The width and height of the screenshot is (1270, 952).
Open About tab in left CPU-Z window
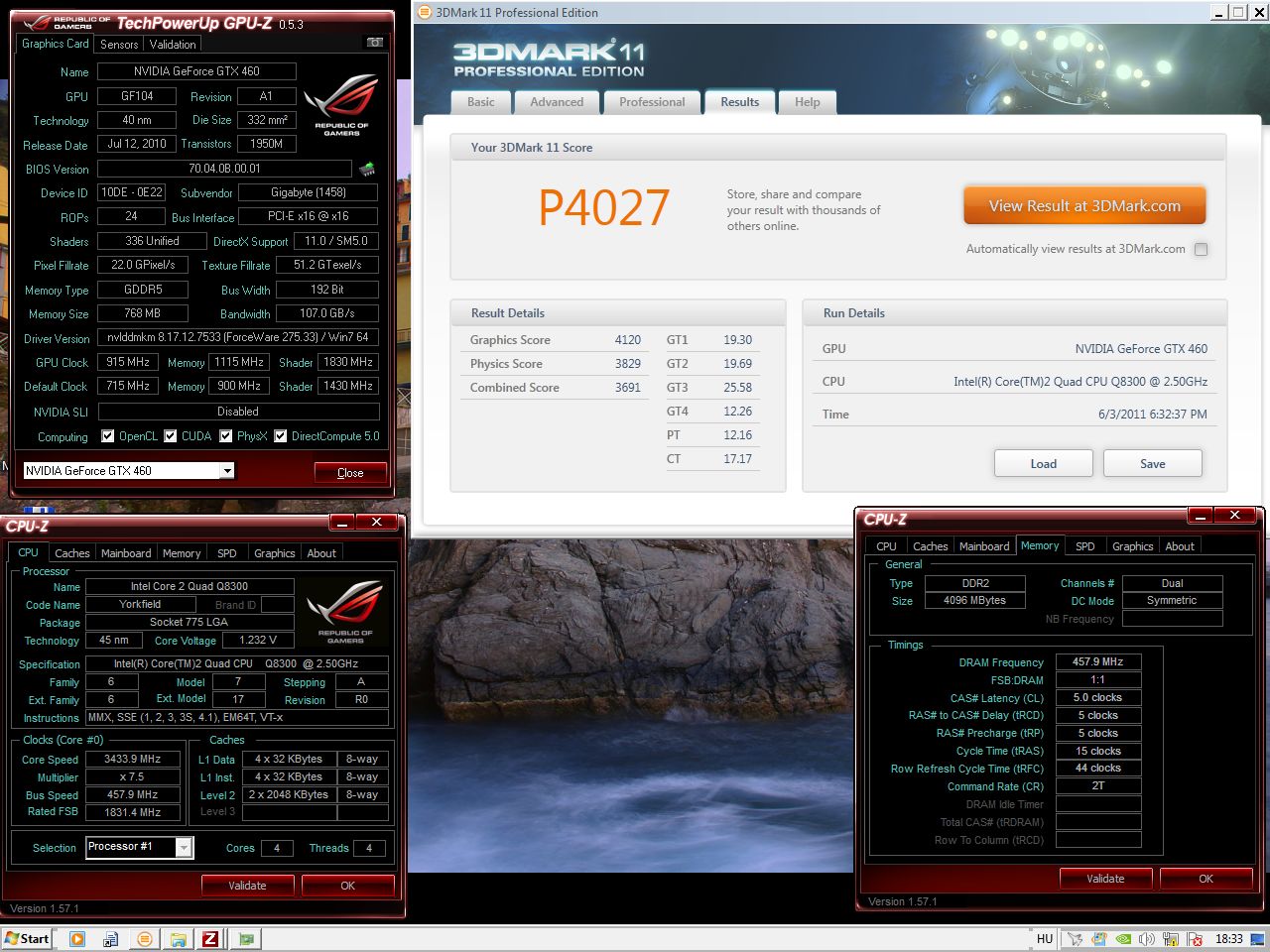[321, 553]
